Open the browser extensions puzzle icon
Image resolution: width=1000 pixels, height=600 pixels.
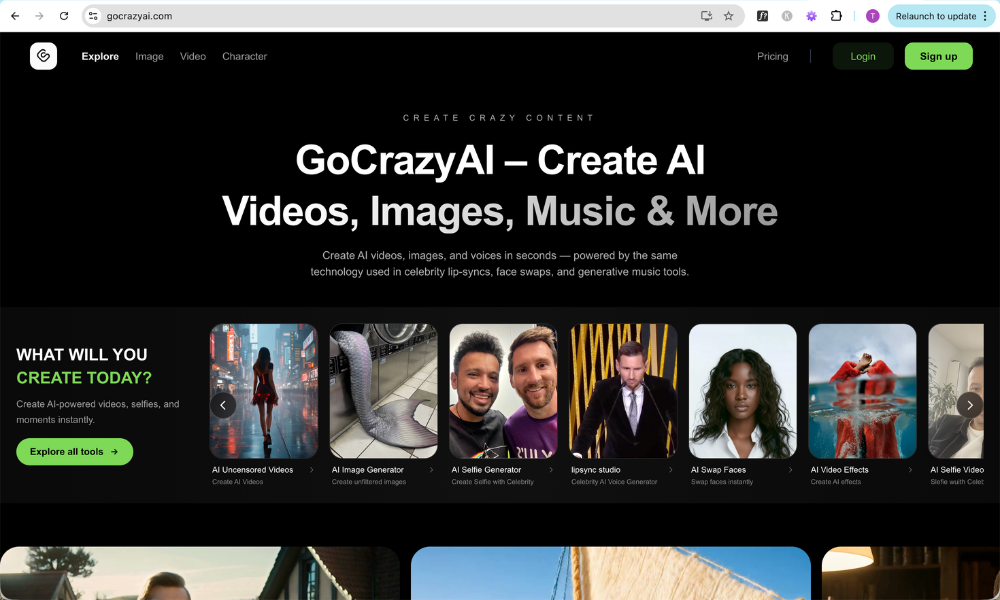[x=837, y=16]
